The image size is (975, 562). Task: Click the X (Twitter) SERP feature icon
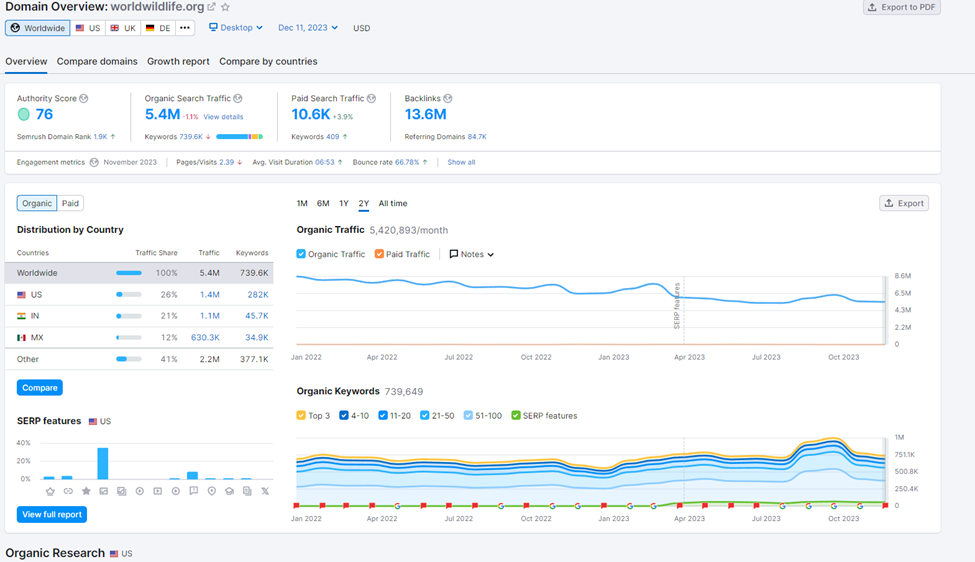[x=265, y=491]
